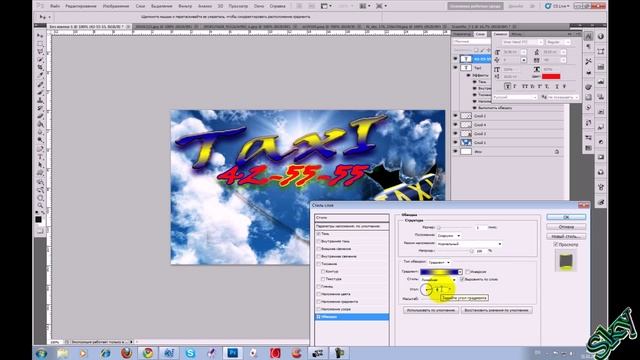Enable the Внутренняя тень checkbox
This screenshot has height=360, width=640.
point(319,241)
